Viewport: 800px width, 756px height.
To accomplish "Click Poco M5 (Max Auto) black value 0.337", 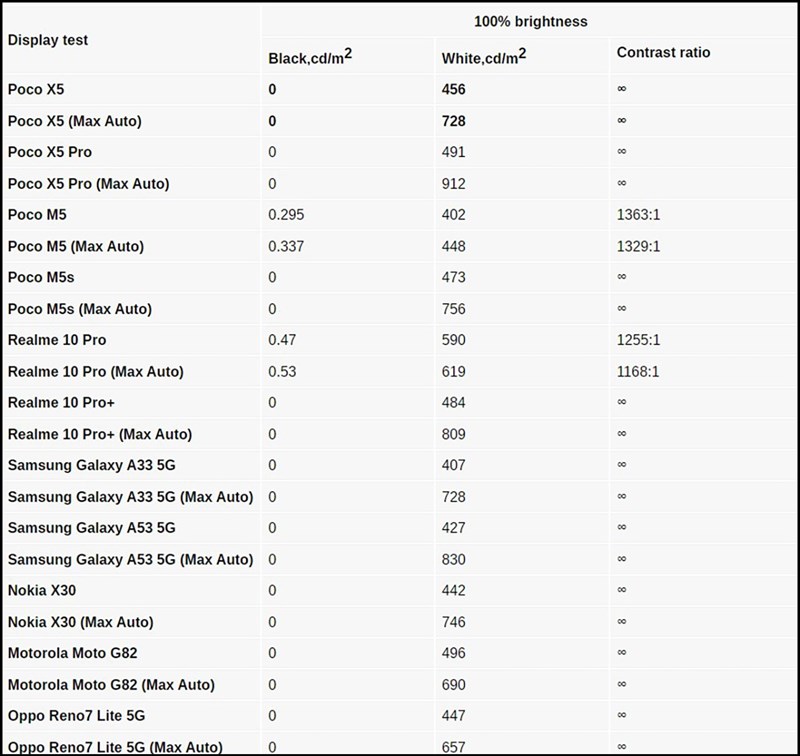I will 286,246.
